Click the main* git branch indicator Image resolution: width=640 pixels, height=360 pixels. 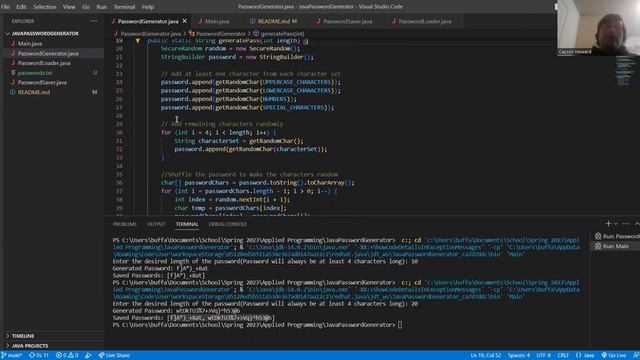pyautogui.click(x=12, y=355)
